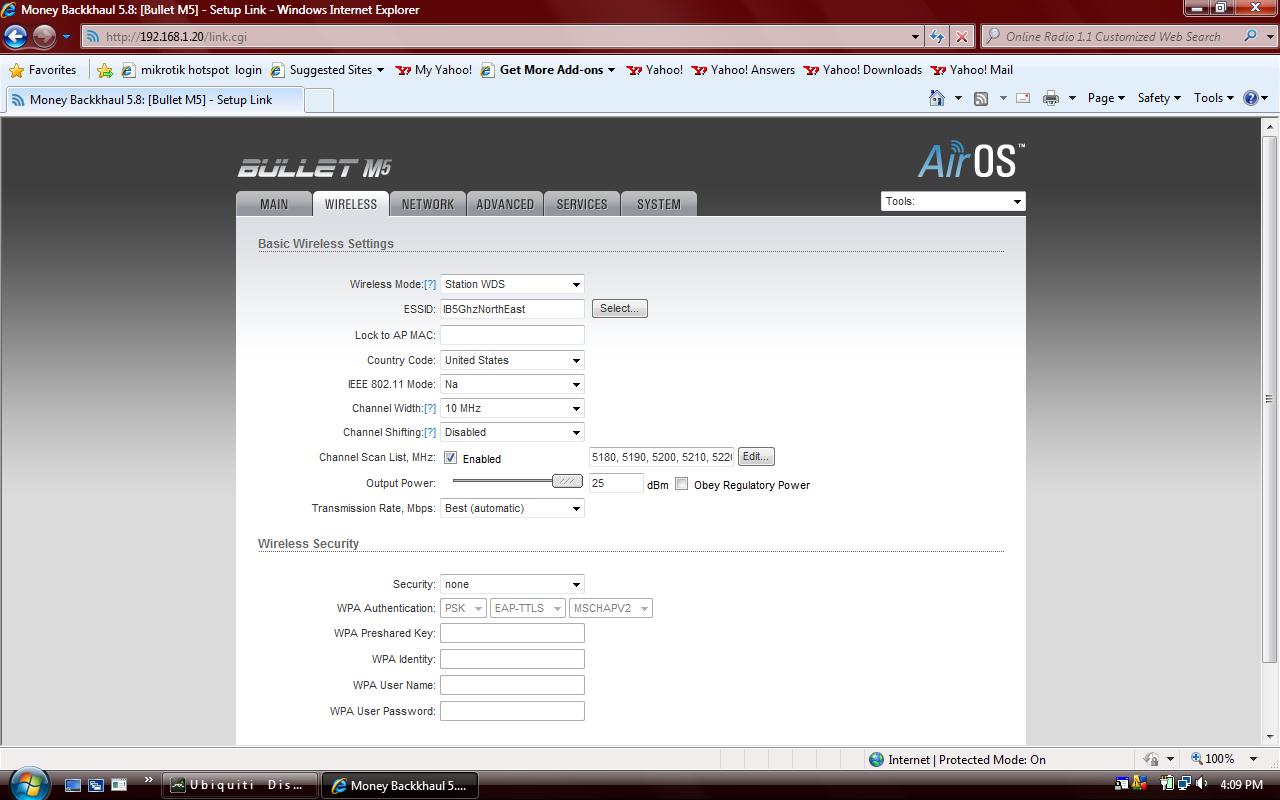Viewport: 1280px width, 800px height.
Task: Click the Bullet M5 logo
Action: (314, 168)
